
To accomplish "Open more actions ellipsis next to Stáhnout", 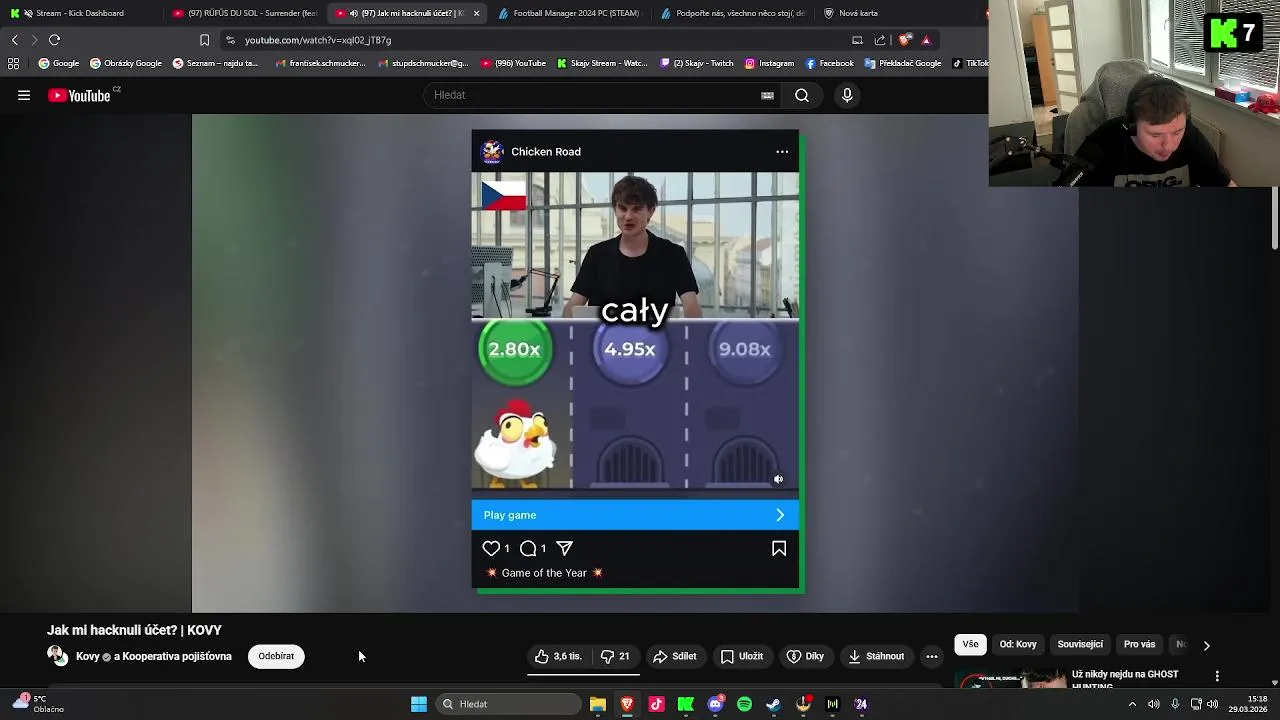I will click(x=932, y=657).
